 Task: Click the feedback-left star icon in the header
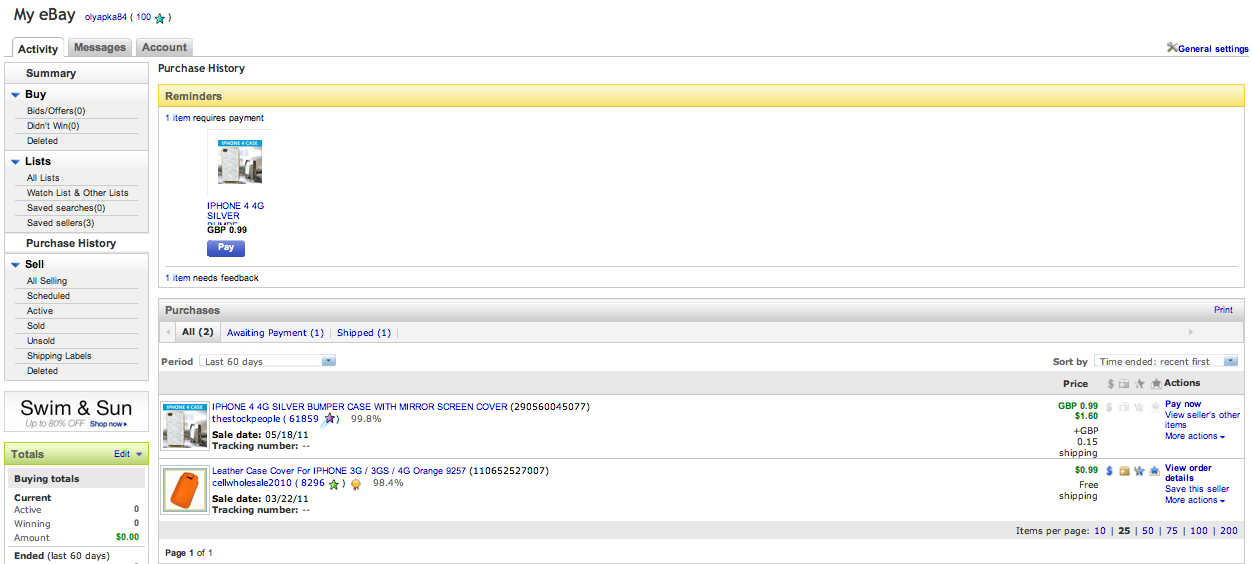[1139, 384]
